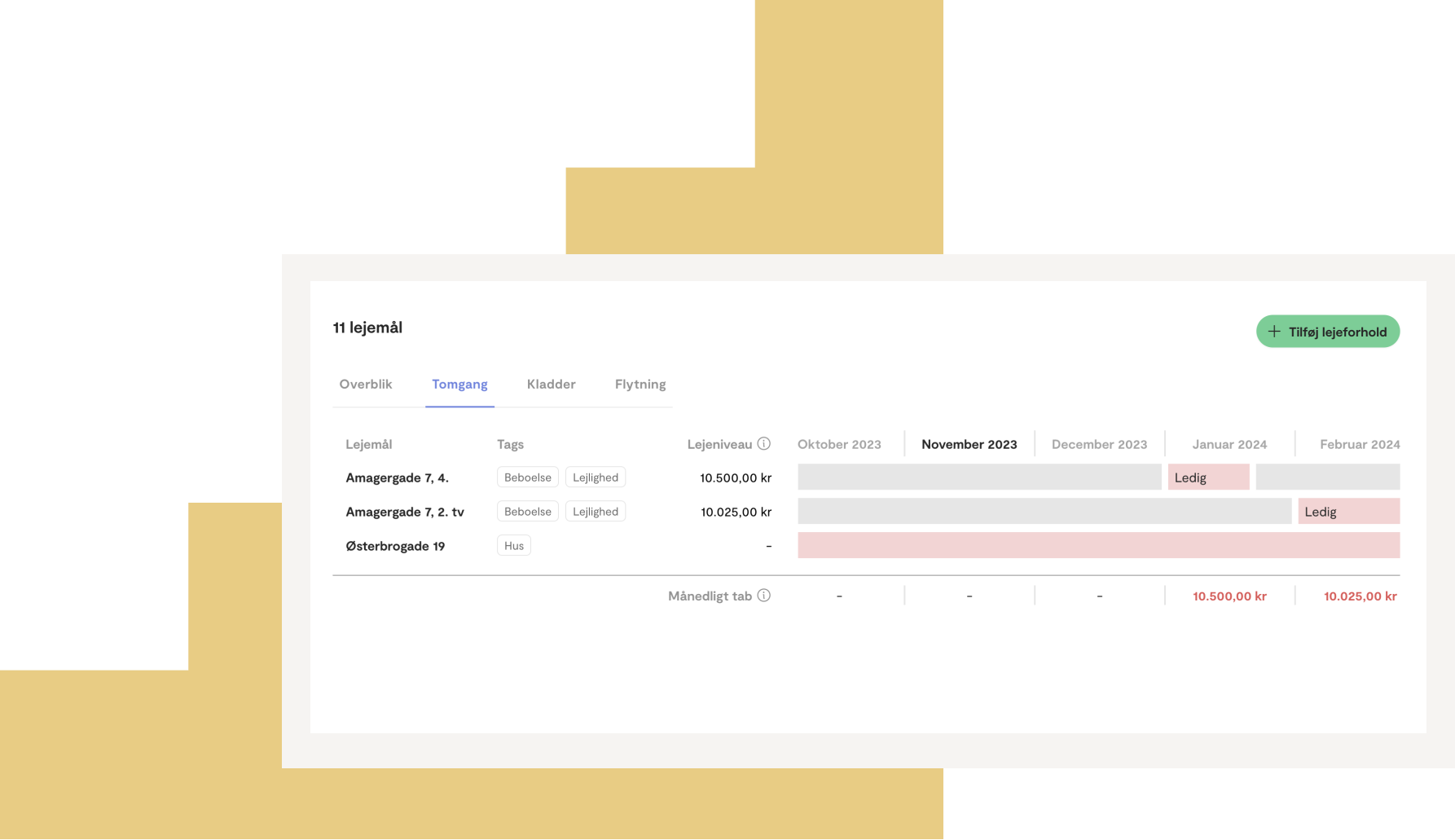Viewport: 1455px width, 840px height.
Task: Open the Amagergade 7, 4. rental
Action: [397, 478]
